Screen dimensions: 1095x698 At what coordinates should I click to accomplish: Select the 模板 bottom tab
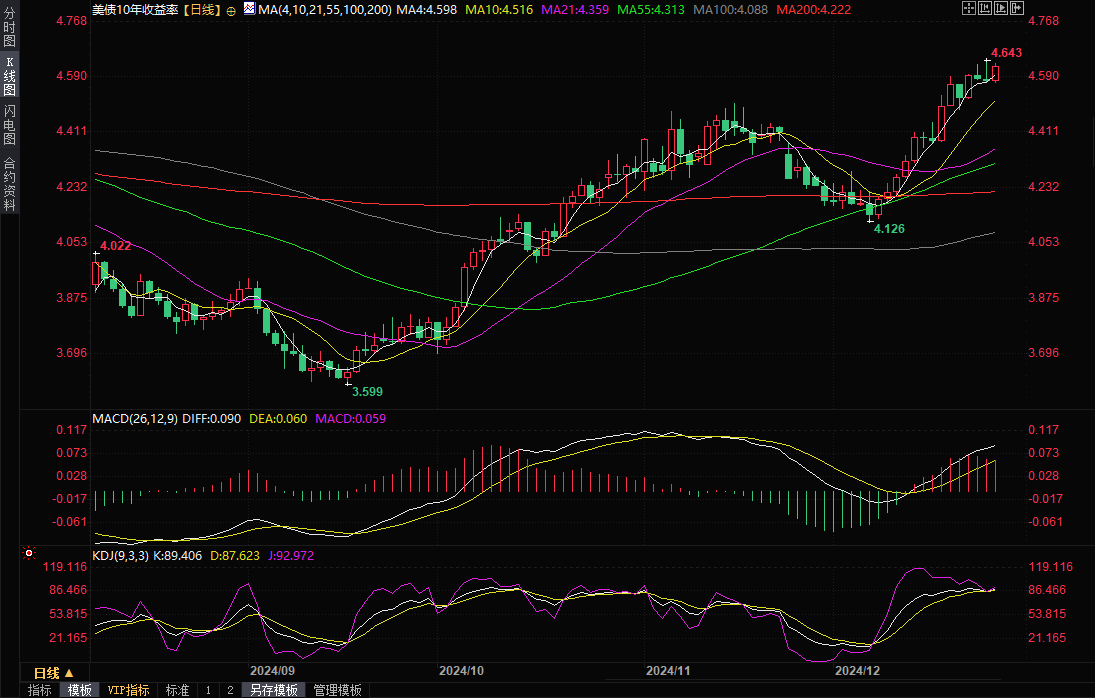tap(79, 690)
